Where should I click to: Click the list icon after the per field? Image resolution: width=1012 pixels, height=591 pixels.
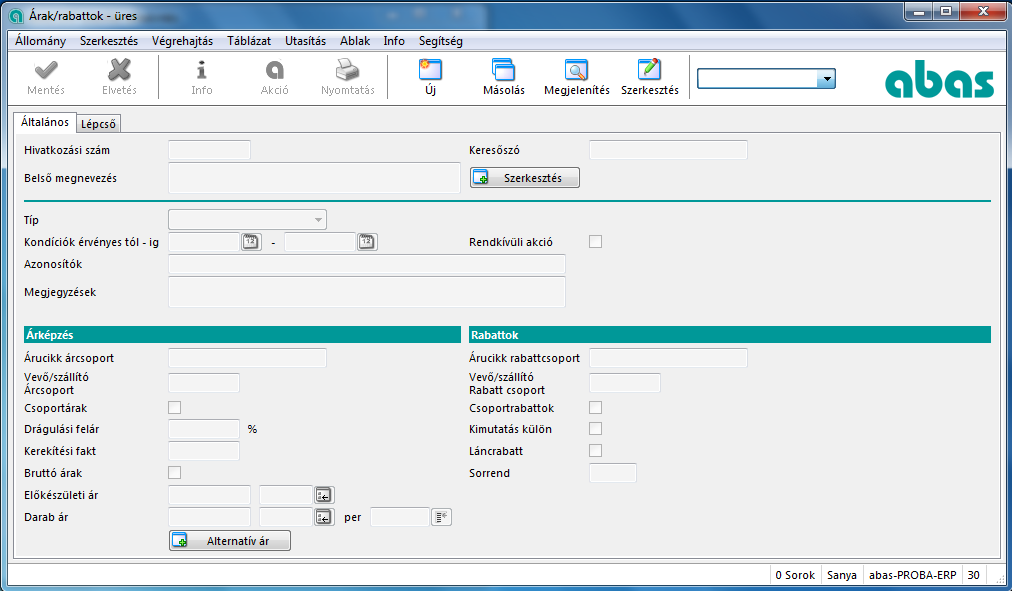click(441, 517)
